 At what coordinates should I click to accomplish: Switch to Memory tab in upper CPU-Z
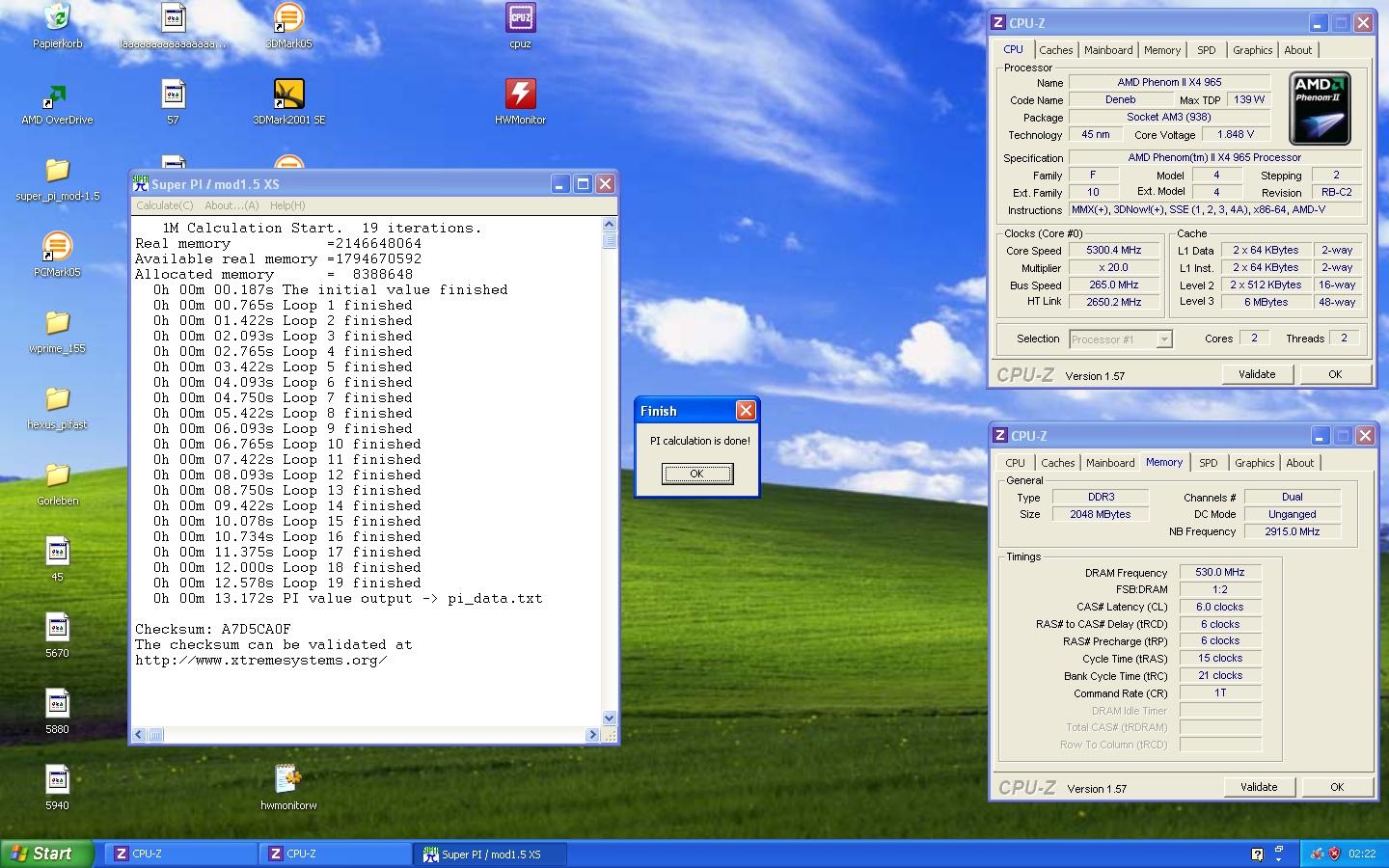[x=1162, y=50]
